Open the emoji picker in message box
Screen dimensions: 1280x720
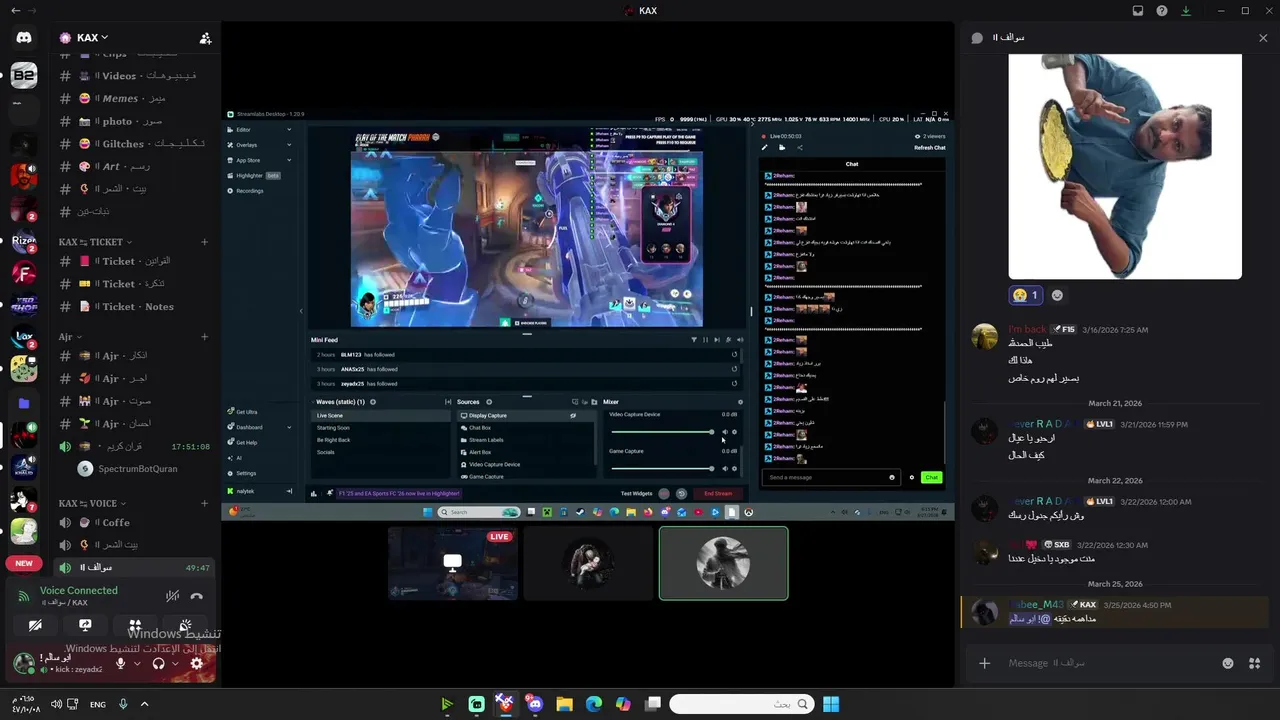click(x=1228, y=663)
